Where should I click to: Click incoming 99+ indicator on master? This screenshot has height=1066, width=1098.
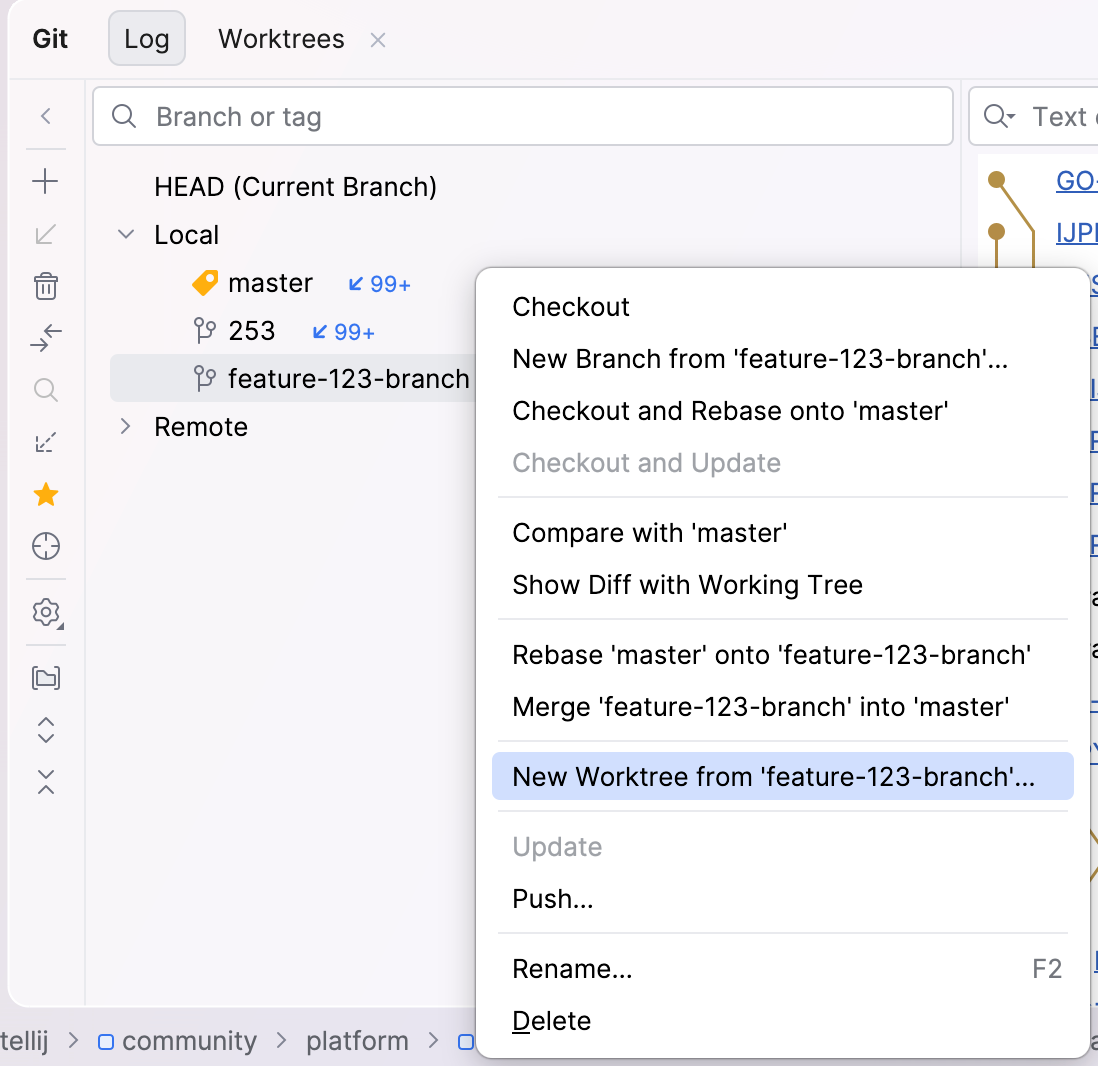click(x=380, y=284)
